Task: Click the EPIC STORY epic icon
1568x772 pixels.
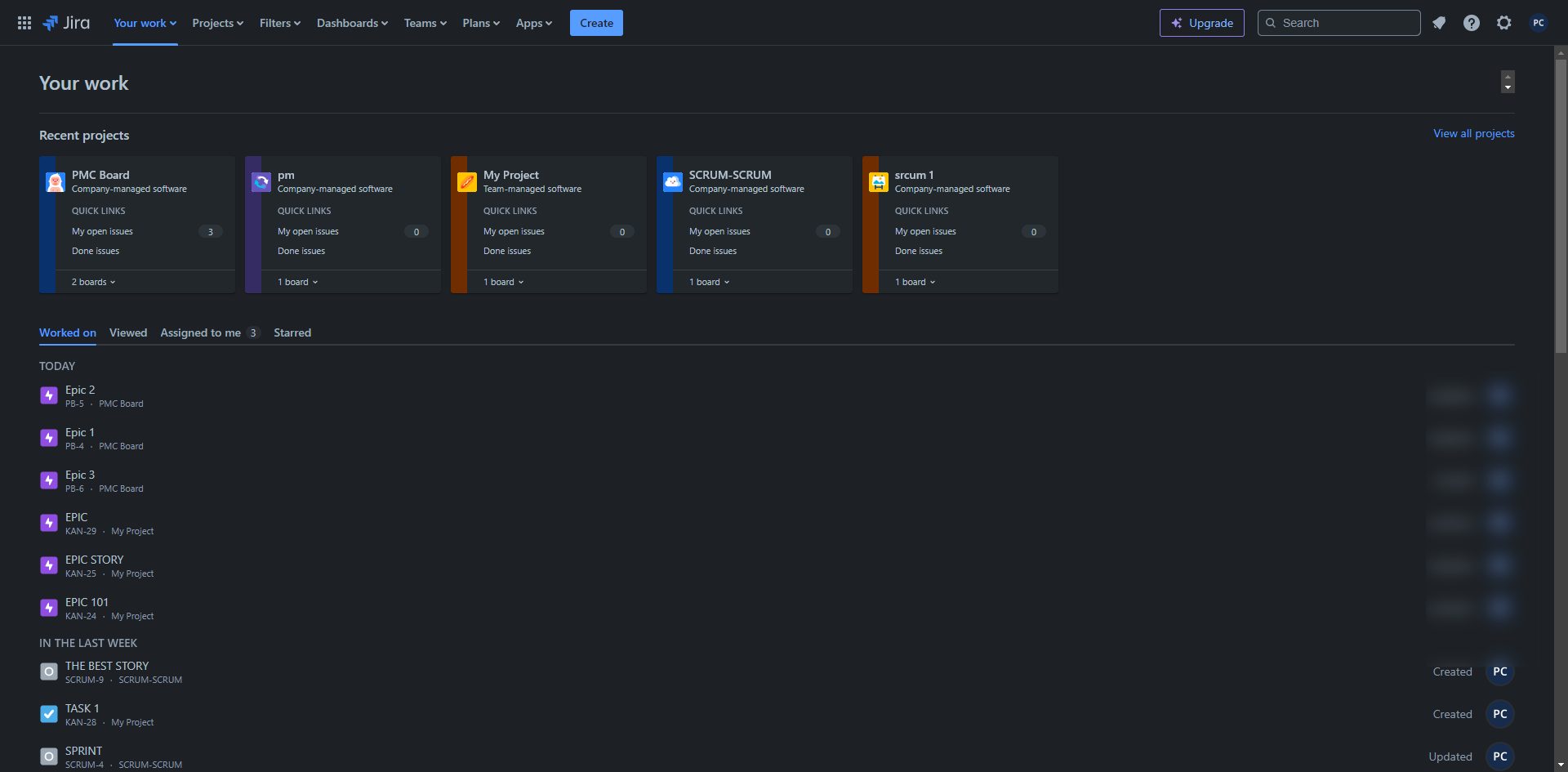Action: tap(49, 565)
